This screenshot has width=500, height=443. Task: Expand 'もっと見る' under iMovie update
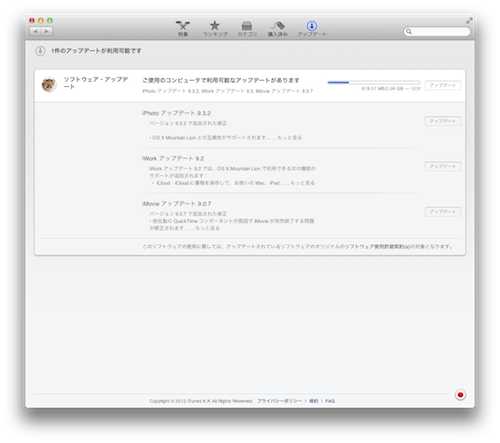(207, 228)
